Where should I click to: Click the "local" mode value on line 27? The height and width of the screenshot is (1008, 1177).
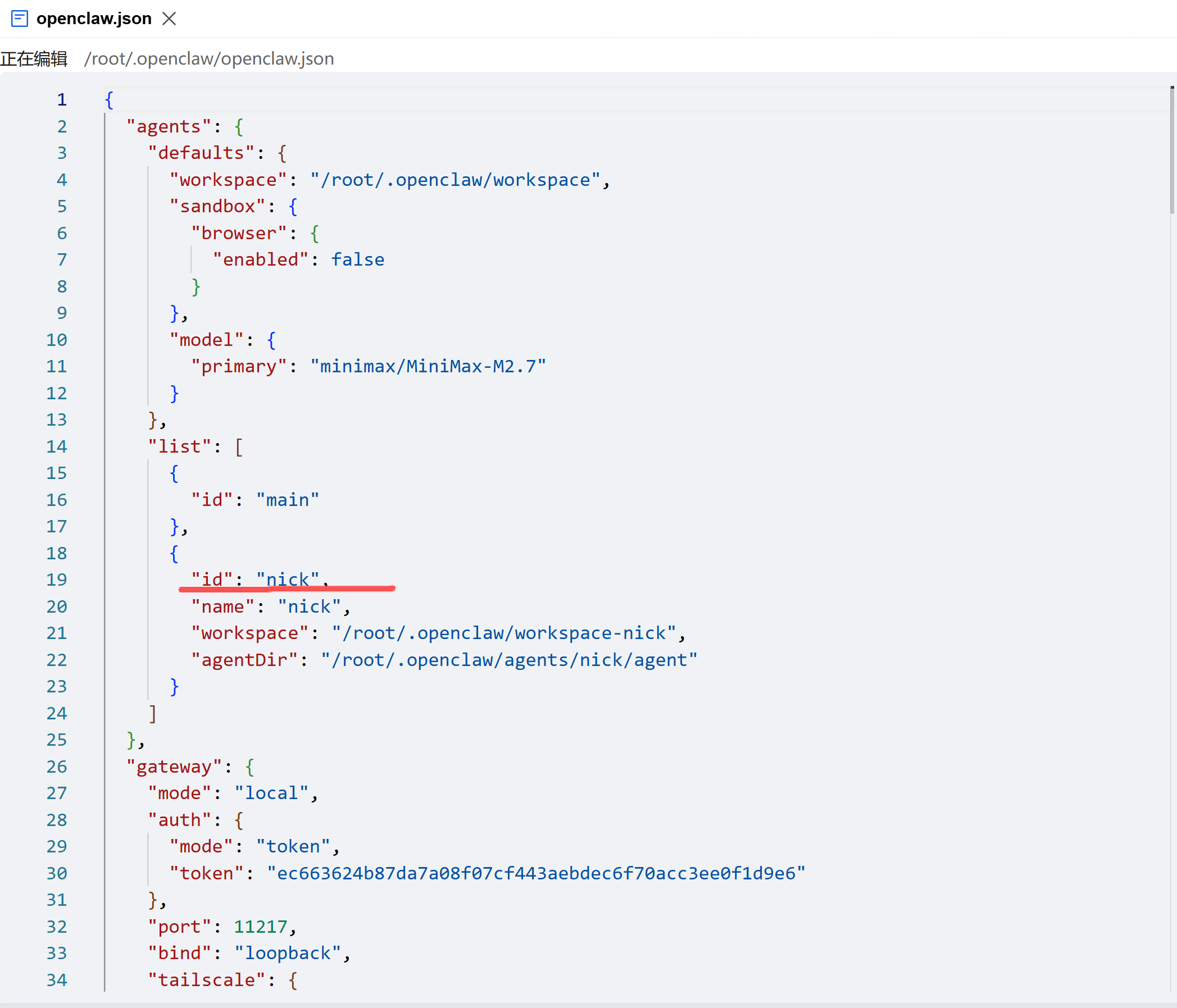271,793
